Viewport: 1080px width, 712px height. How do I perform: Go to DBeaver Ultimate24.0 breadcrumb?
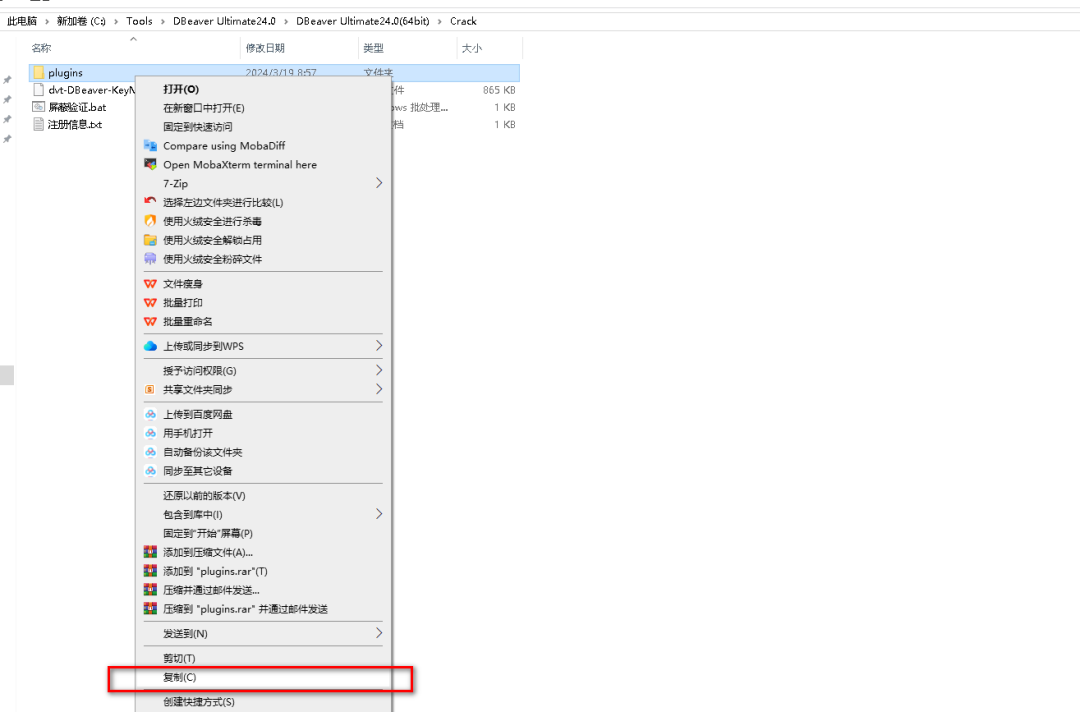coord(224,21)
